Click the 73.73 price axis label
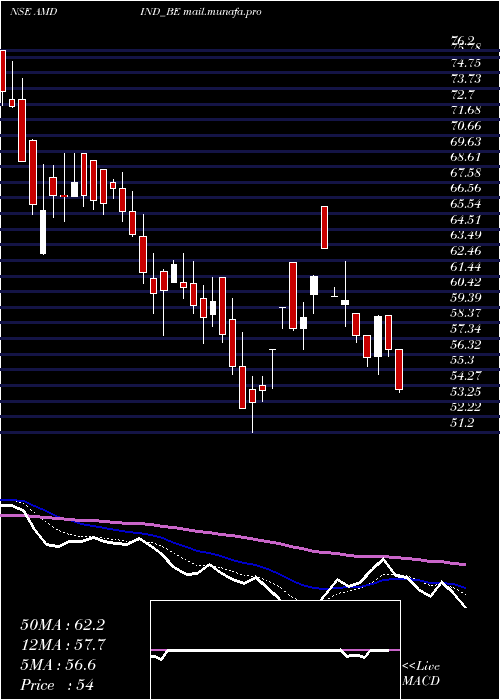The image size is (500, 700). [466, 79]
